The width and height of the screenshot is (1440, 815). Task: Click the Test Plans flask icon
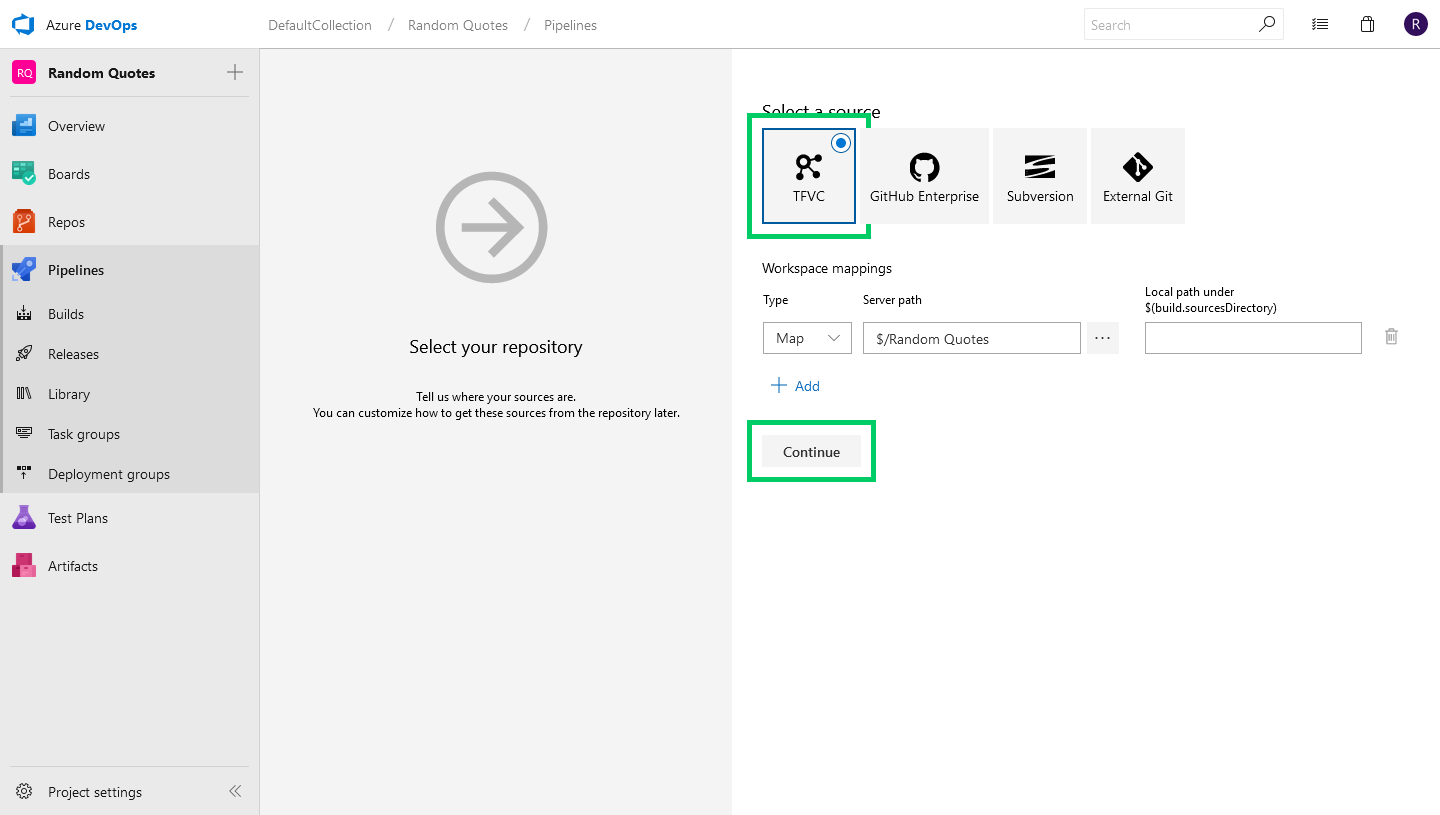24,518
